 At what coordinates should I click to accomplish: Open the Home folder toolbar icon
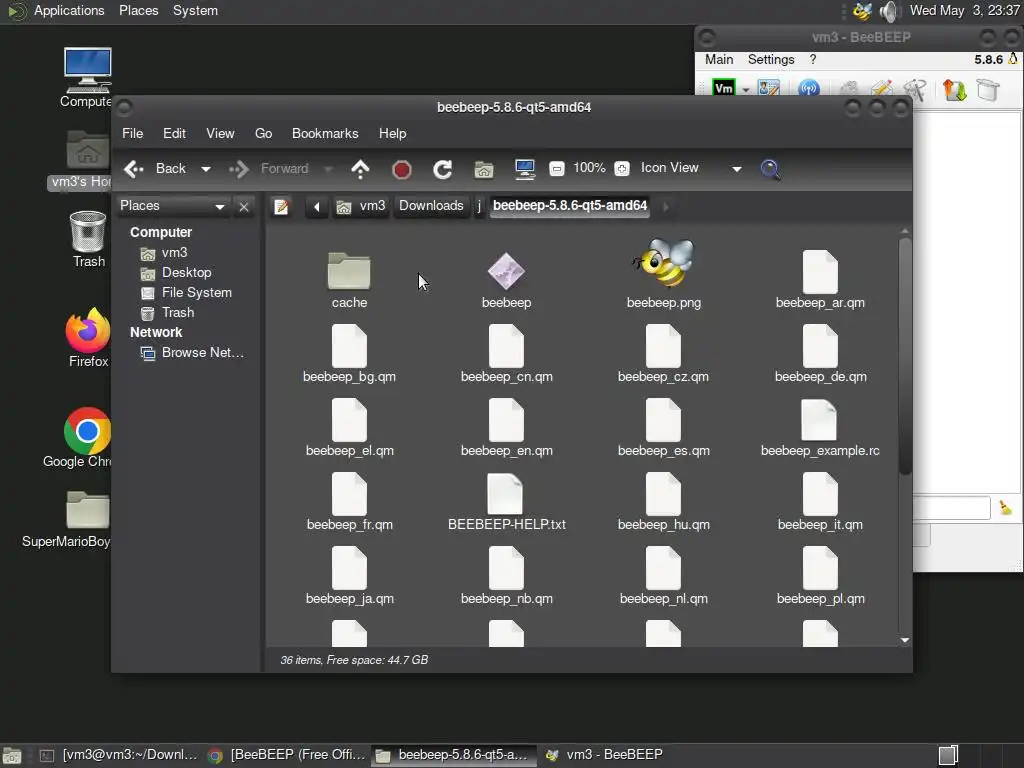(484, 170)
